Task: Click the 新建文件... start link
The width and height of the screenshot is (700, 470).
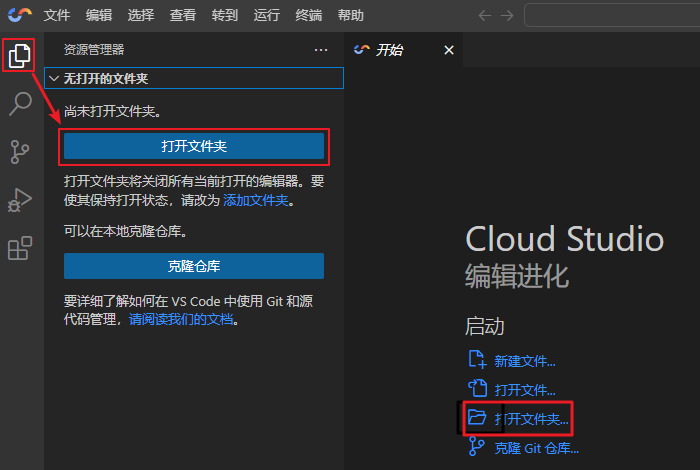Action: pos(525,361)
